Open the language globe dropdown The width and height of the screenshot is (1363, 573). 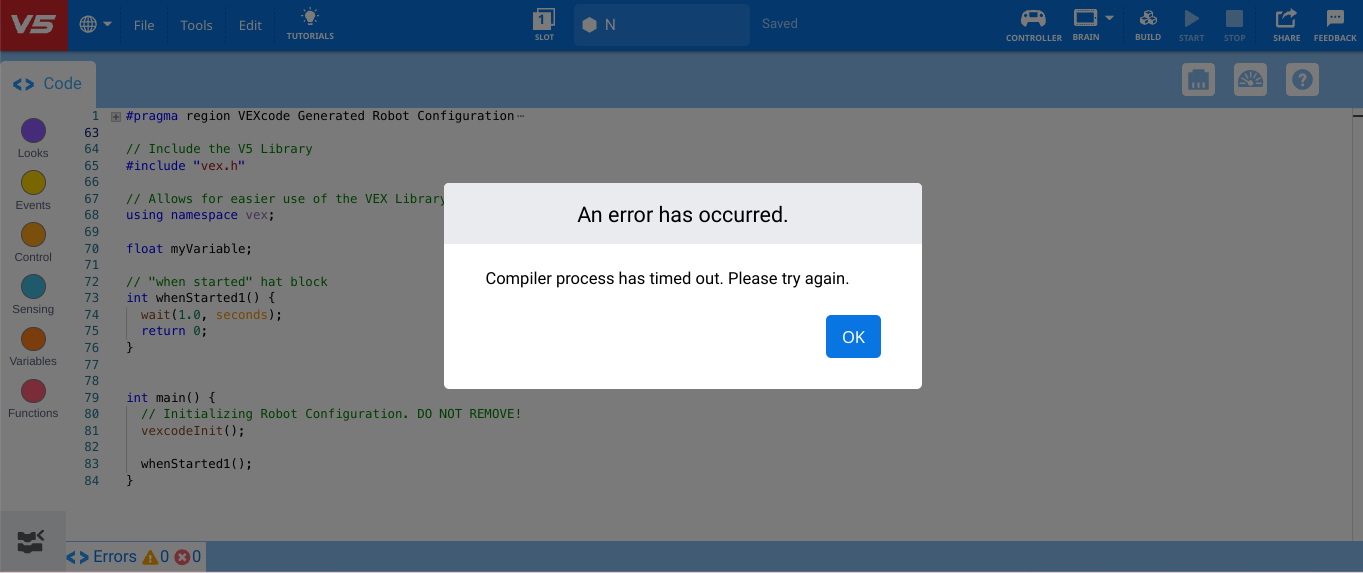pos(95,24)
